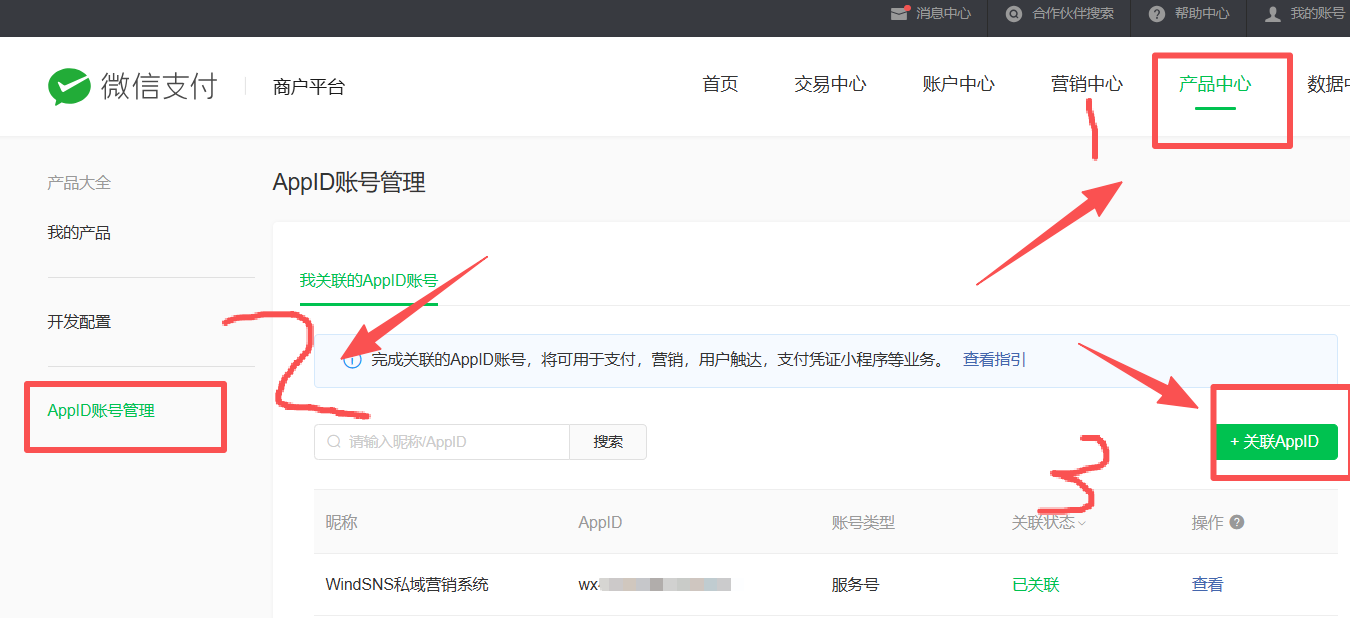Select 营销中心 in top navigation
This screenshot has width=1350, height=618.
[1086, 84]
